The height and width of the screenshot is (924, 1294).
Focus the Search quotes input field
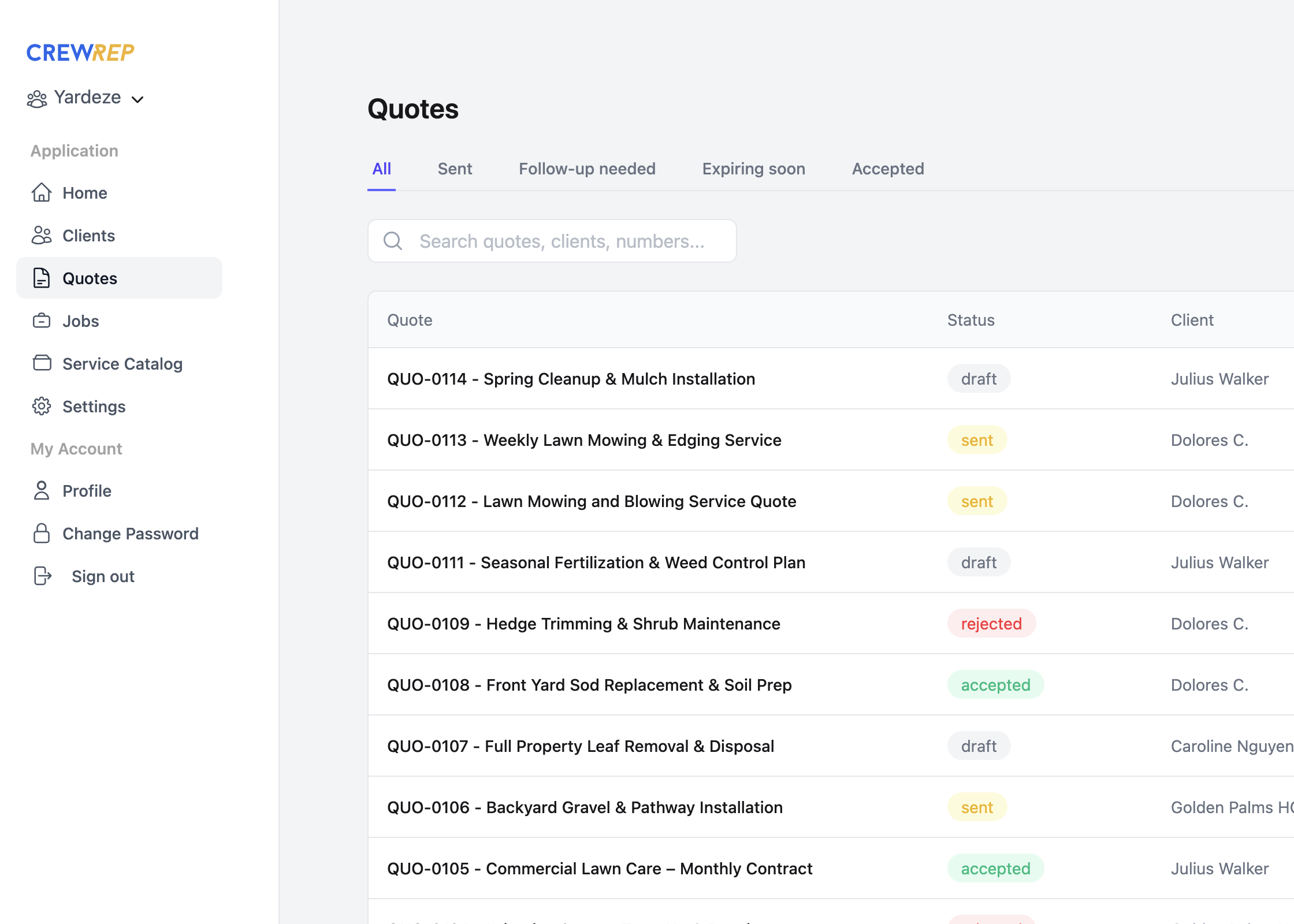(562, 241)
